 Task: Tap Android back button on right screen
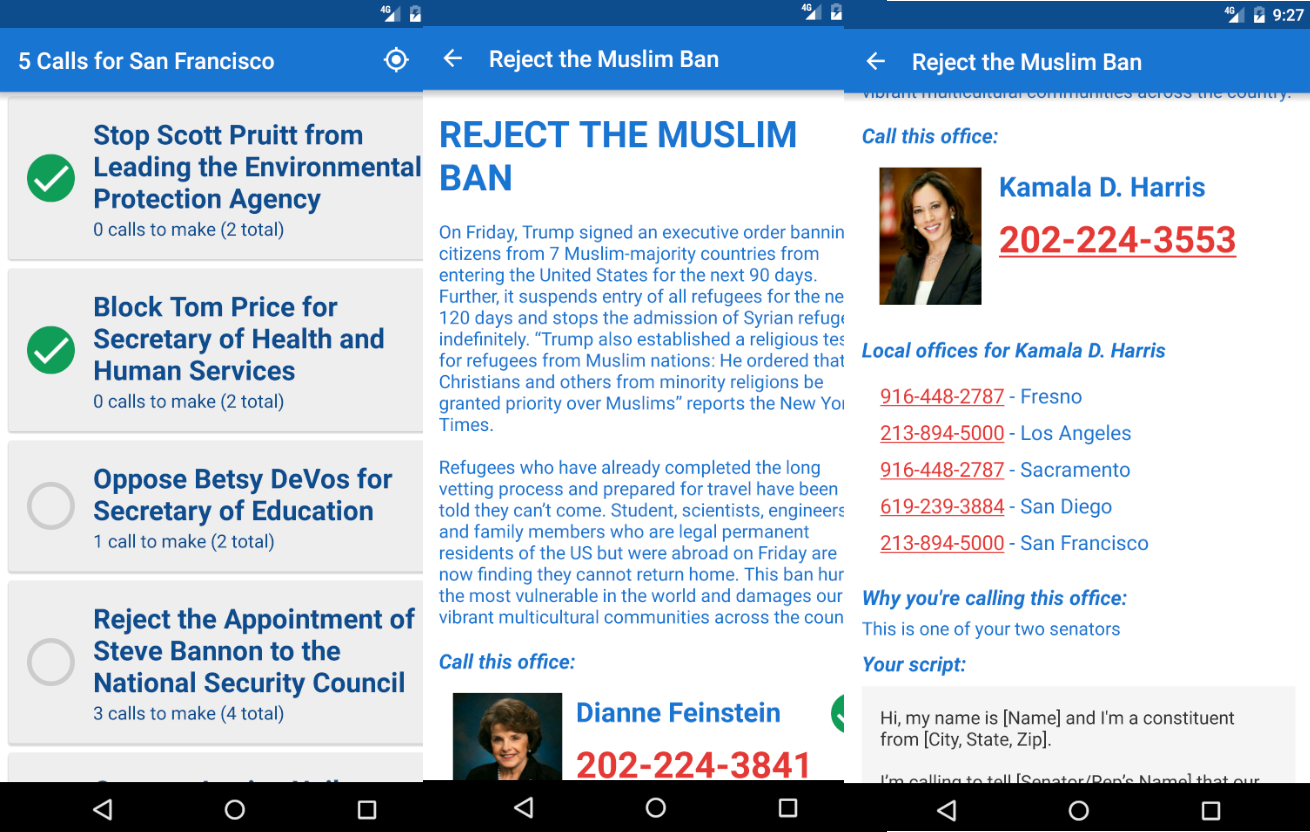tap(946, 809)
